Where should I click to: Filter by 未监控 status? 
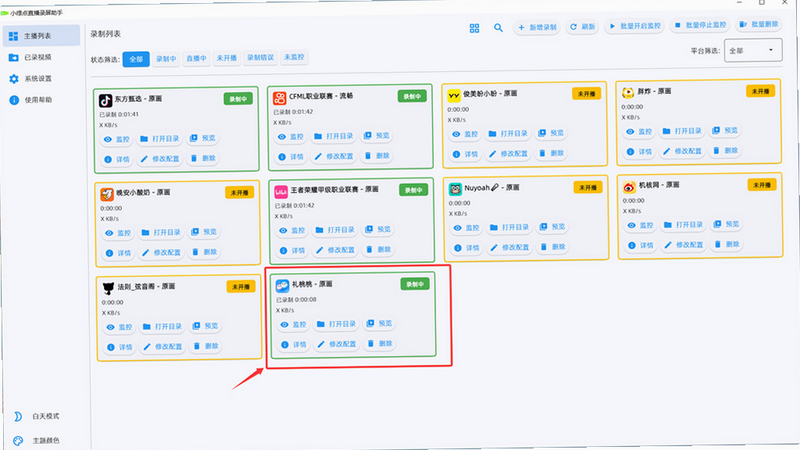point(294,57)
